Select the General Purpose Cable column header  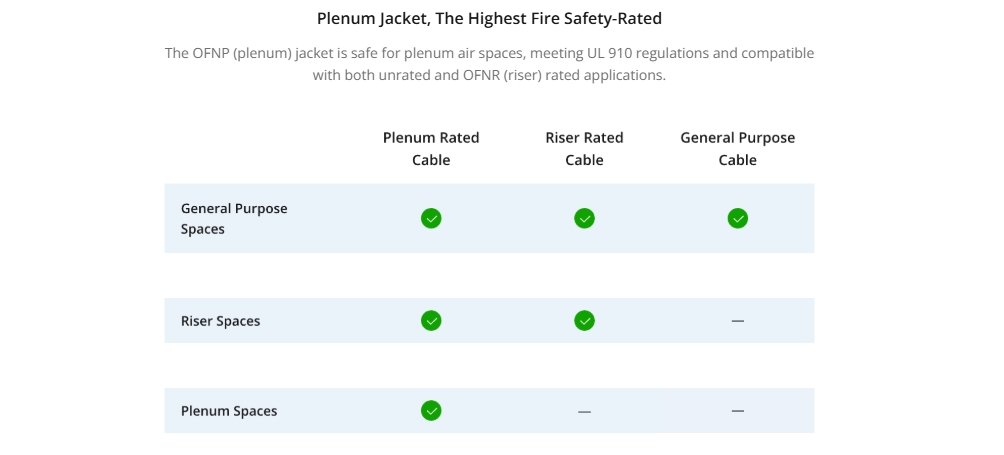pyautogui.click(x=738, y=148)
